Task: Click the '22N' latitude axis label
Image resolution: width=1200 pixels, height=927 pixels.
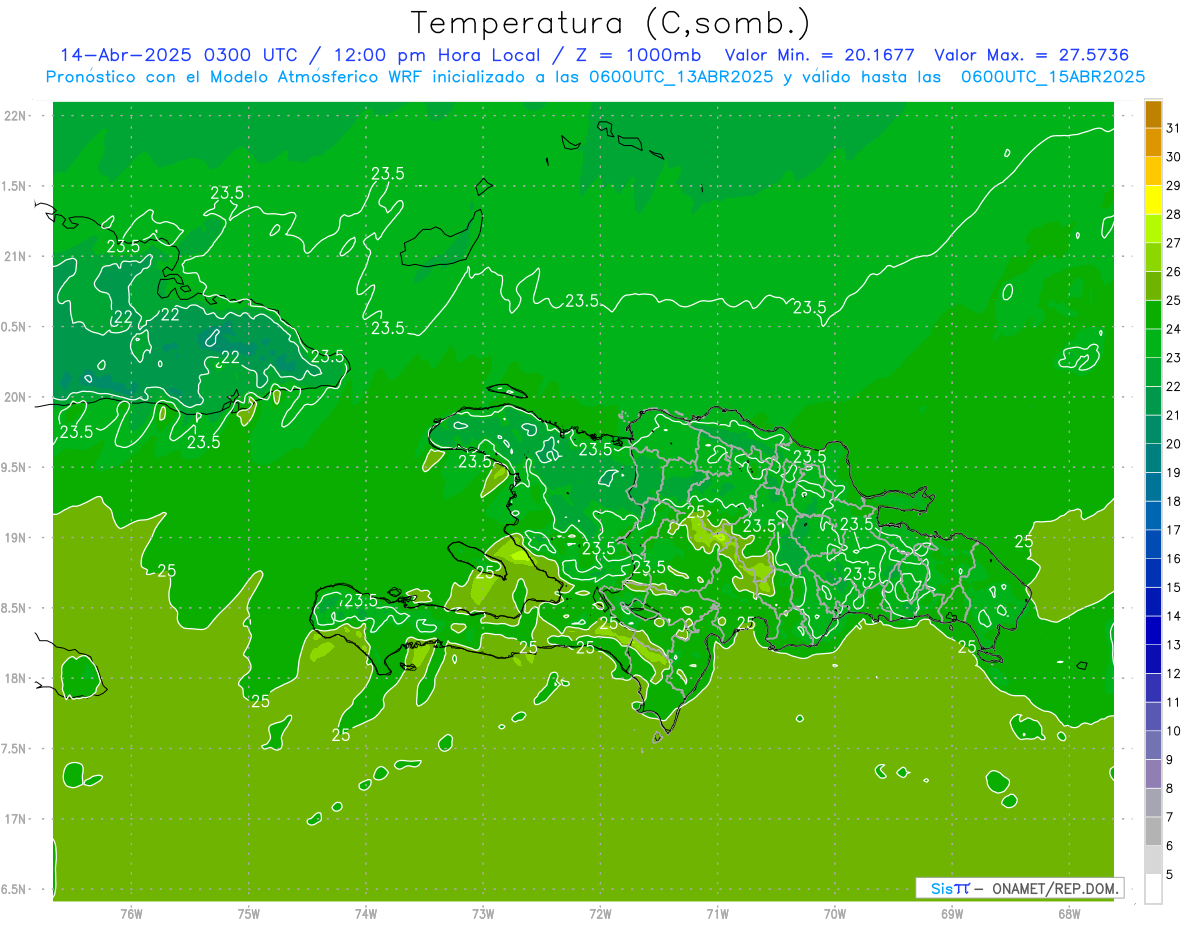Action: point(17,116)
